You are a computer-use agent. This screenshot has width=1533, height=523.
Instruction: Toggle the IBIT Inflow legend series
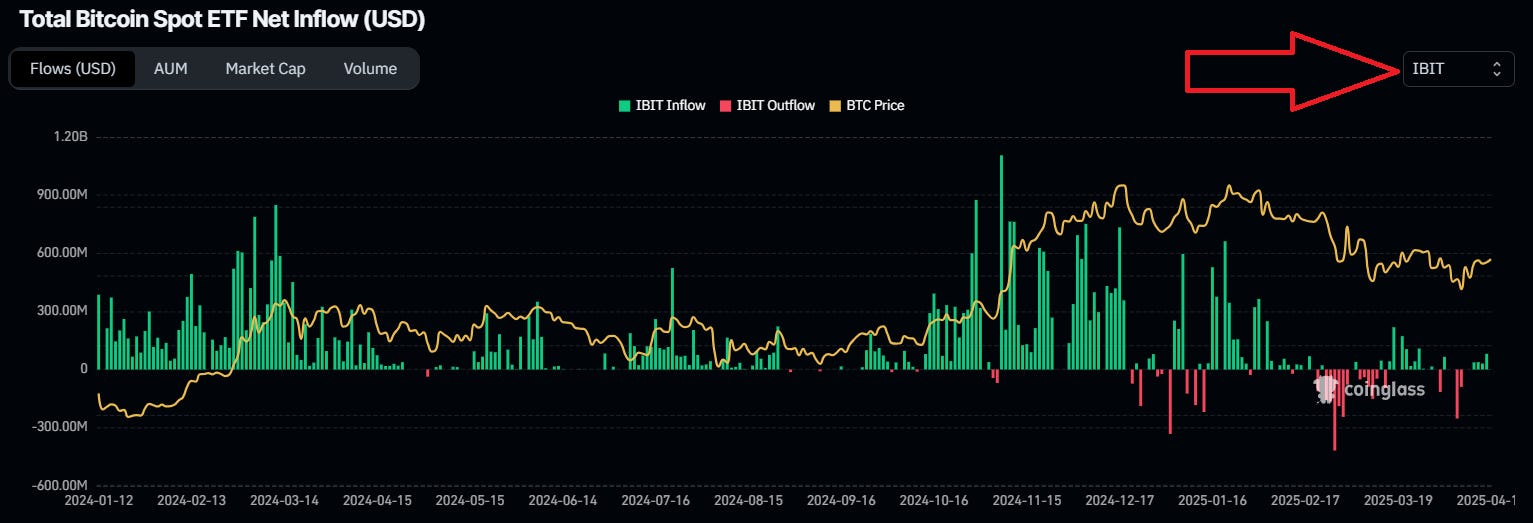(662, 105)
